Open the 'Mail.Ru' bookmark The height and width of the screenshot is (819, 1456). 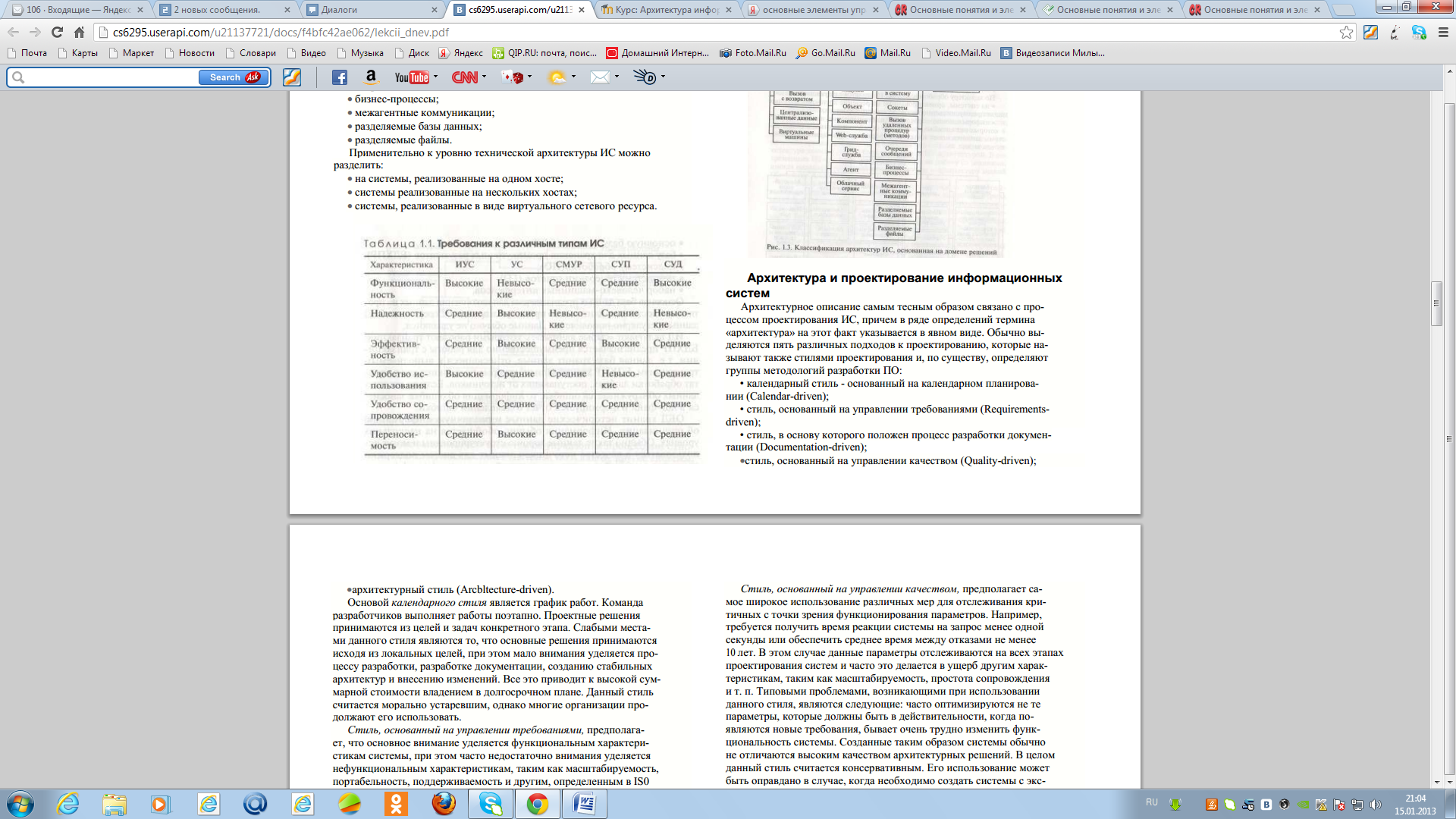tap(888, 53)
